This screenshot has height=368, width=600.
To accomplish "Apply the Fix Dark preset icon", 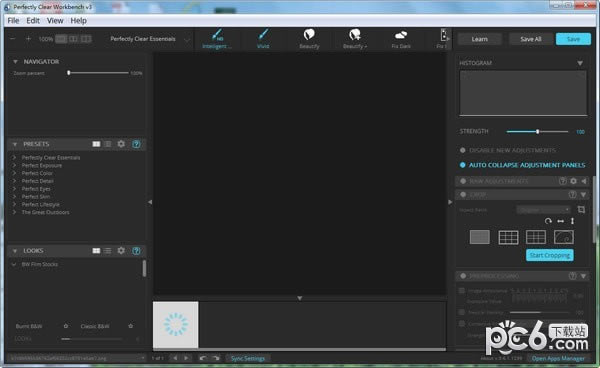I will (x=401, y=35).
